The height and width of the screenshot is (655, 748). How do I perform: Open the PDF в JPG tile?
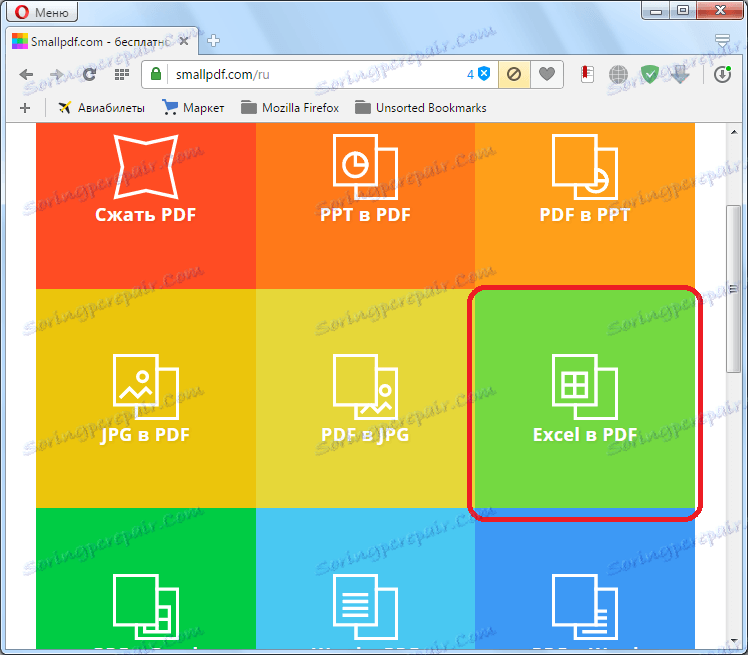(x=365, y=398)
